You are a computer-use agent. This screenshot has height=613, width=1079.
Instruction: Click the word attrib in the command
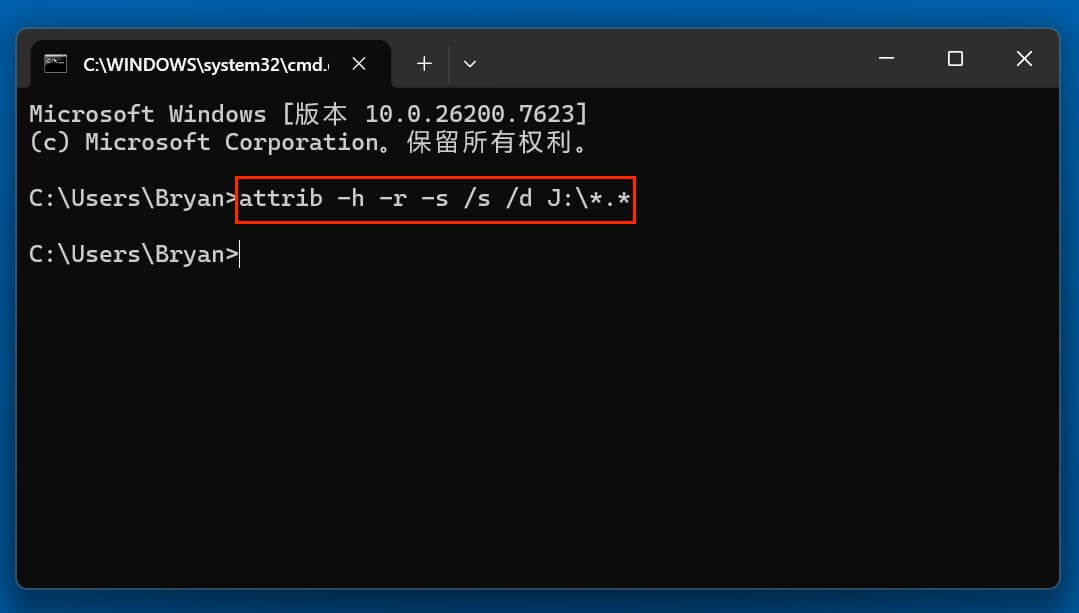tap(281, 198)
